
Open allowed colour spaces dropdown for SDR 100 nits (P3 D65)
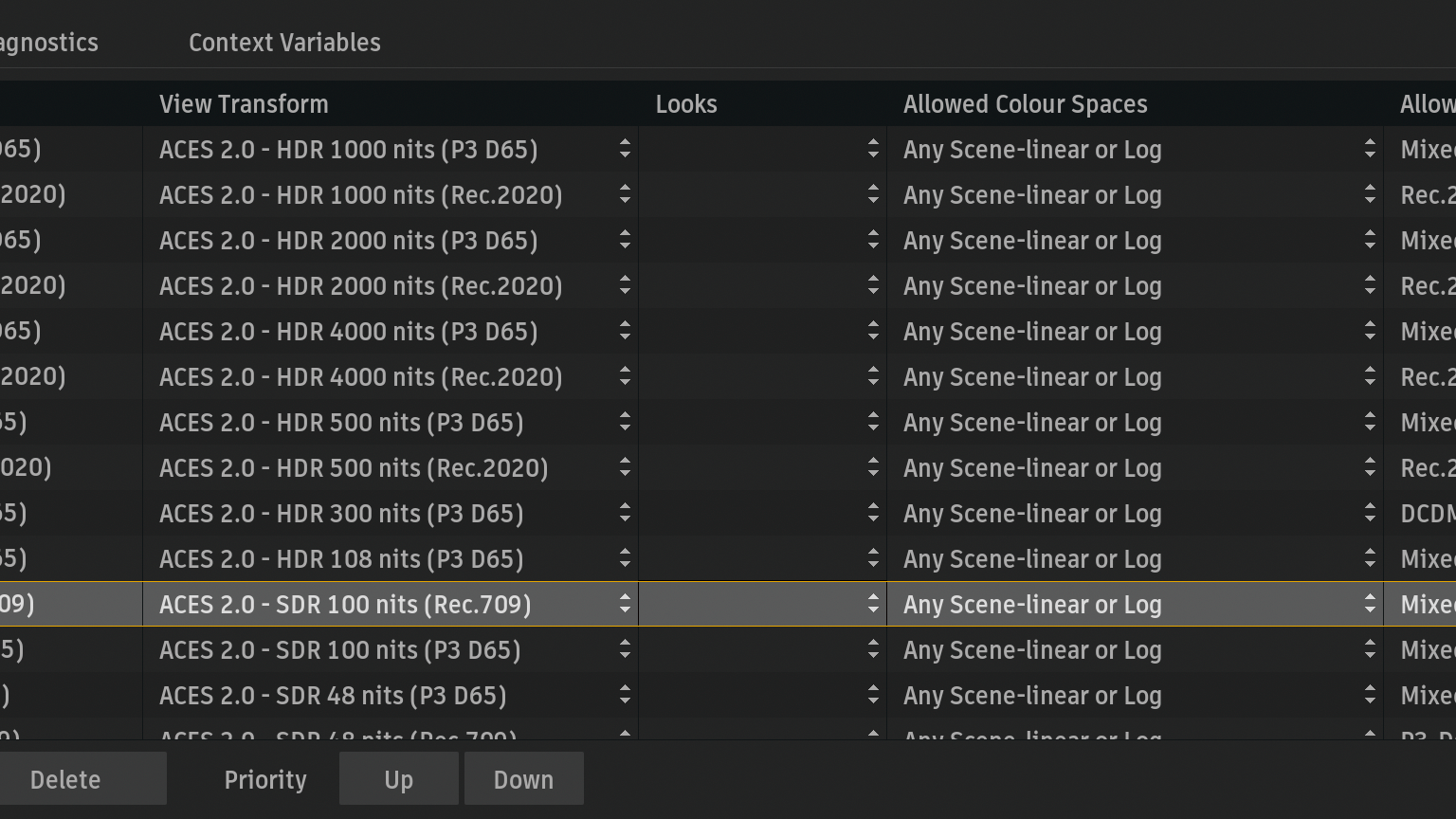tap(1136, 650)
